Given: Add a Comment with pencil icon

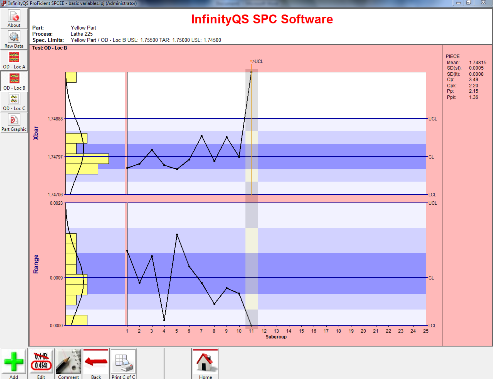Looking at the screenshot, I should (68, 364).
